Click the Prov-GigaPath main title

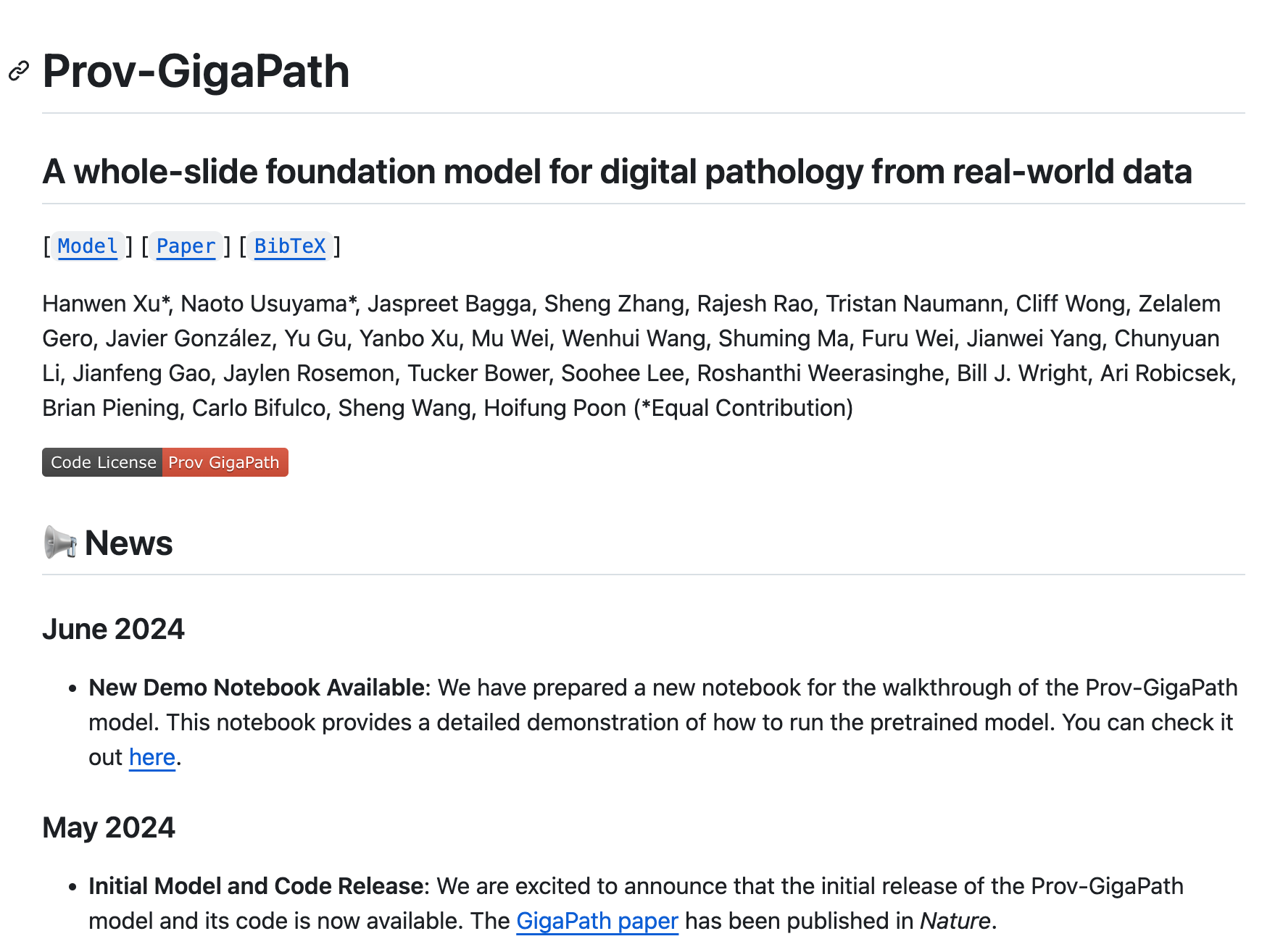coord(196,71)
